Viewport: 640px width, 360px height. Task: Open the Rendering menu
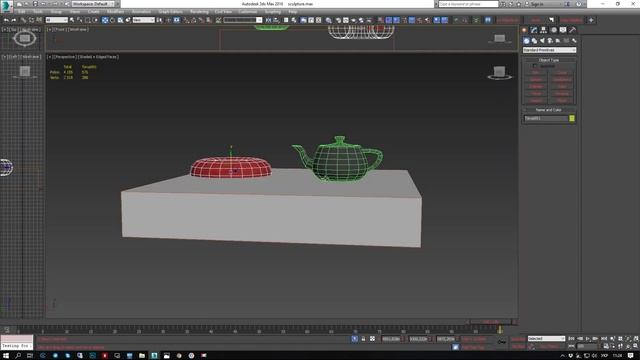199,12
